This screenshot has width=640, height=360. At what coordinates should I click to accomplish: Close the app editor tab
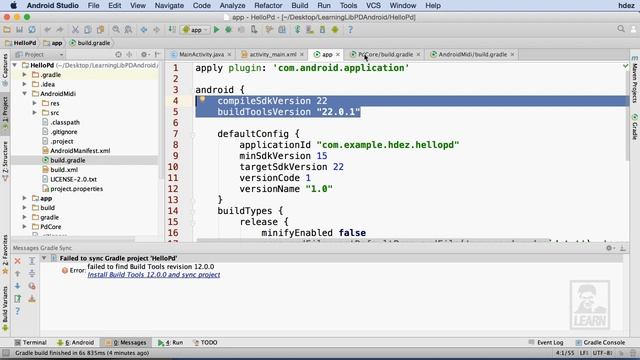pyautogui.click(x=338, y=54)
